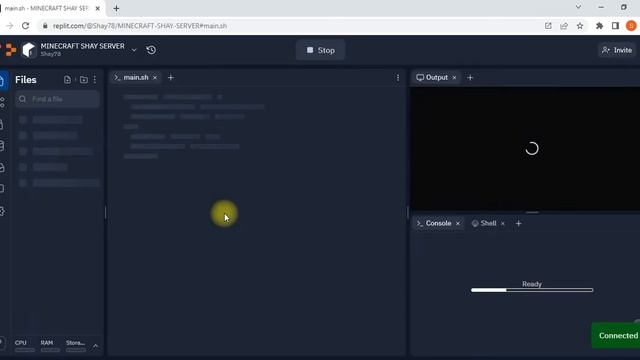The image size is (640, 360).
Task: Open editor pane three-dot options menu
Action: pyautogui.click(x=398, y=78)
